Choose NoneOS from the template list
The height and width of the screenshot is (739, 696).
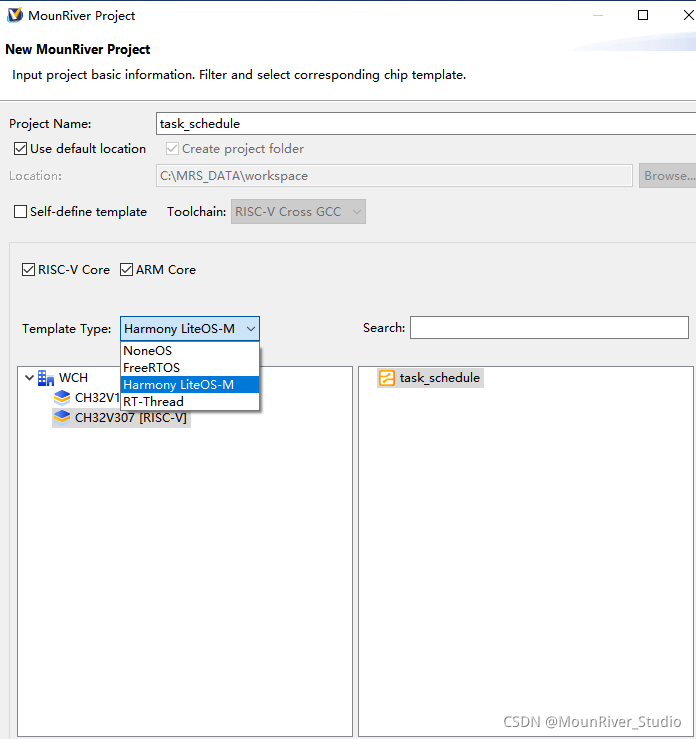[x=189, y=351]
